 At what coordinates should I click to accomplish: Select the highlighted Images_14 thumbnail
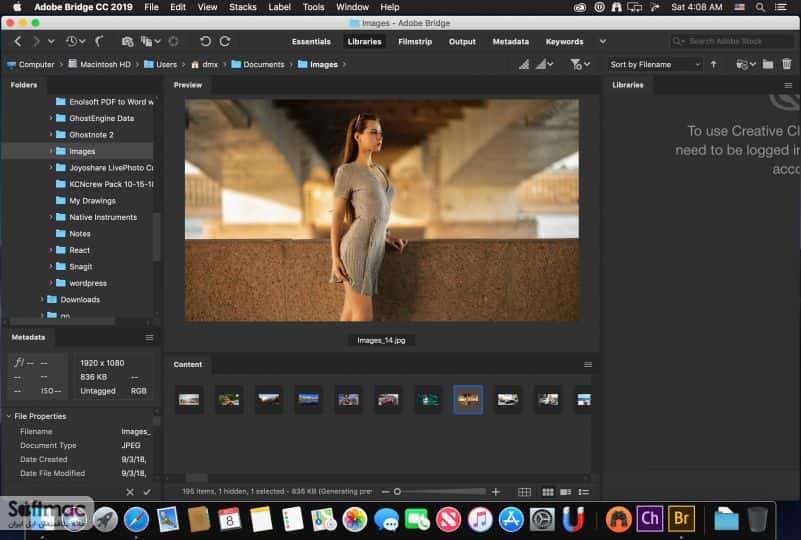click(468, 400)
